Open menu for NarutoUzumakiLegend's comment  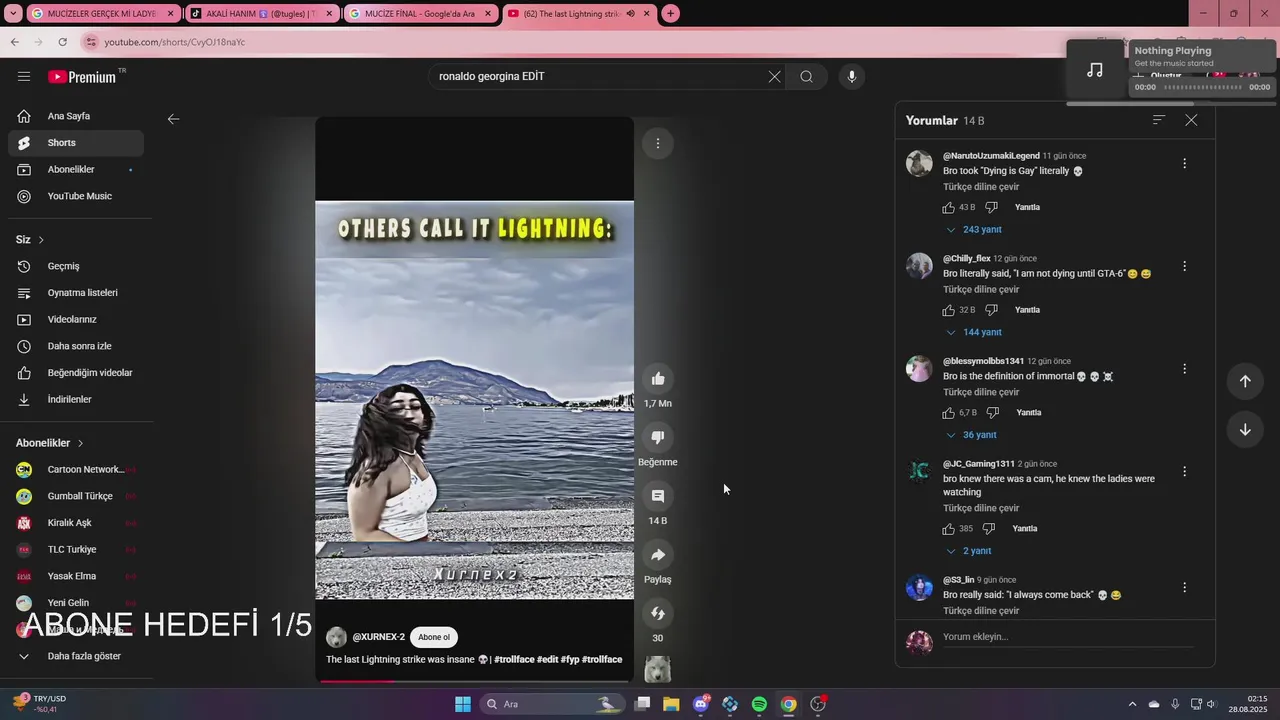click(x=1184, y=163)
